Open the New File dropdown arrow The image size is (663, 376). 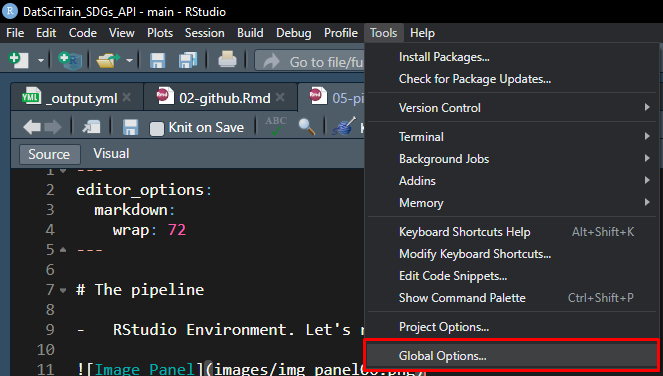coord(41,60)
